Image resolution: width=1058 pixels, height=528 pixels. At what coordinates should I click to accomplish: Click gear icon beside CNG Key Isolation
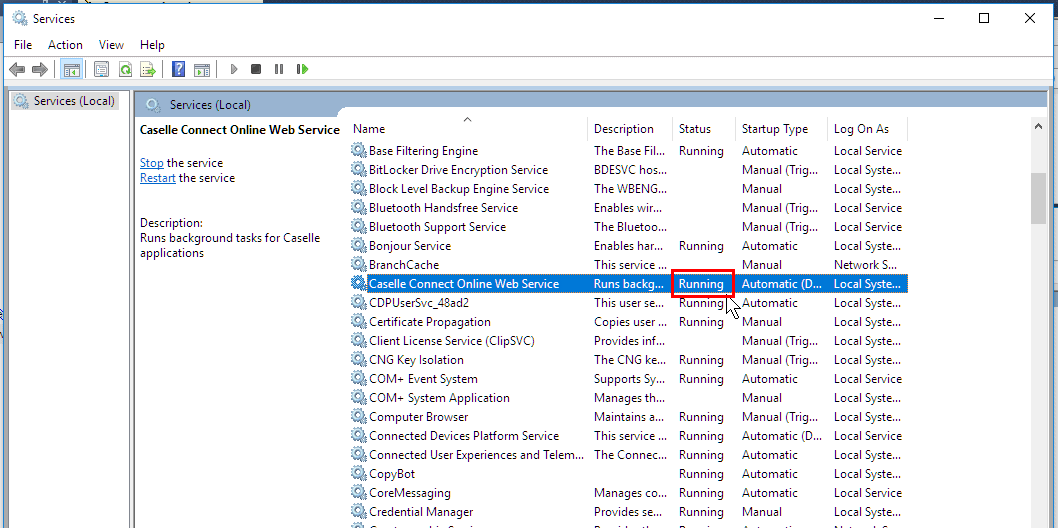358,359
